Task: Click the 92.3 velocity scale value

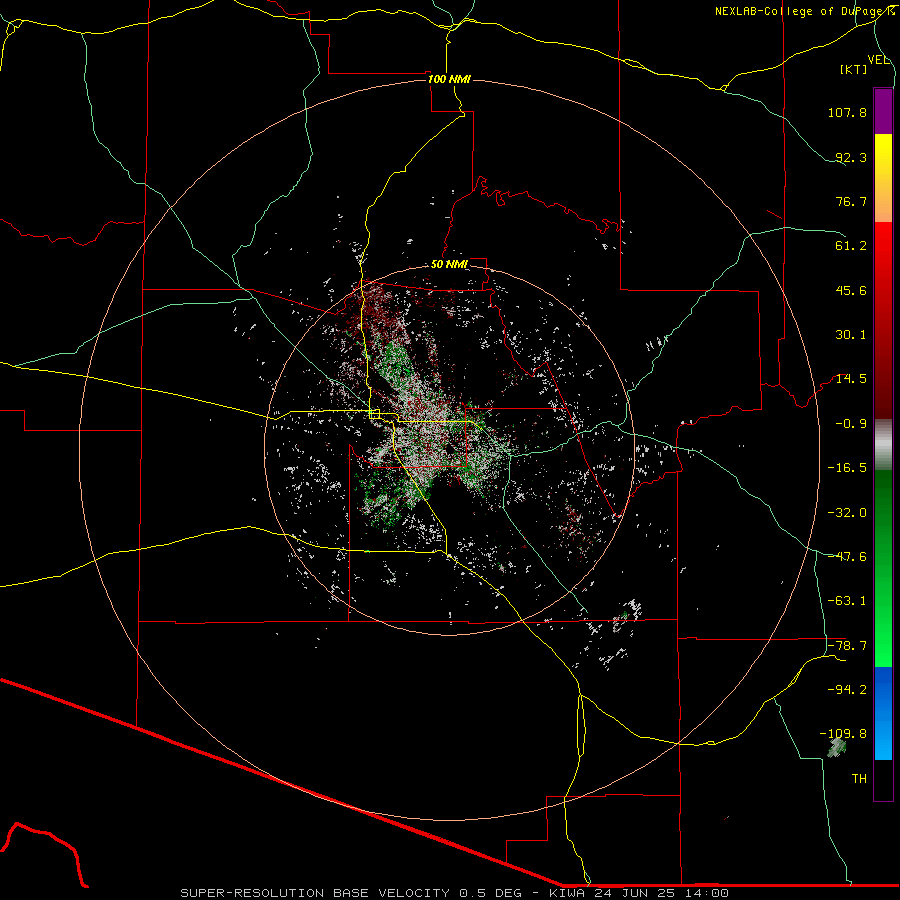Action: (x=851, y=157)
